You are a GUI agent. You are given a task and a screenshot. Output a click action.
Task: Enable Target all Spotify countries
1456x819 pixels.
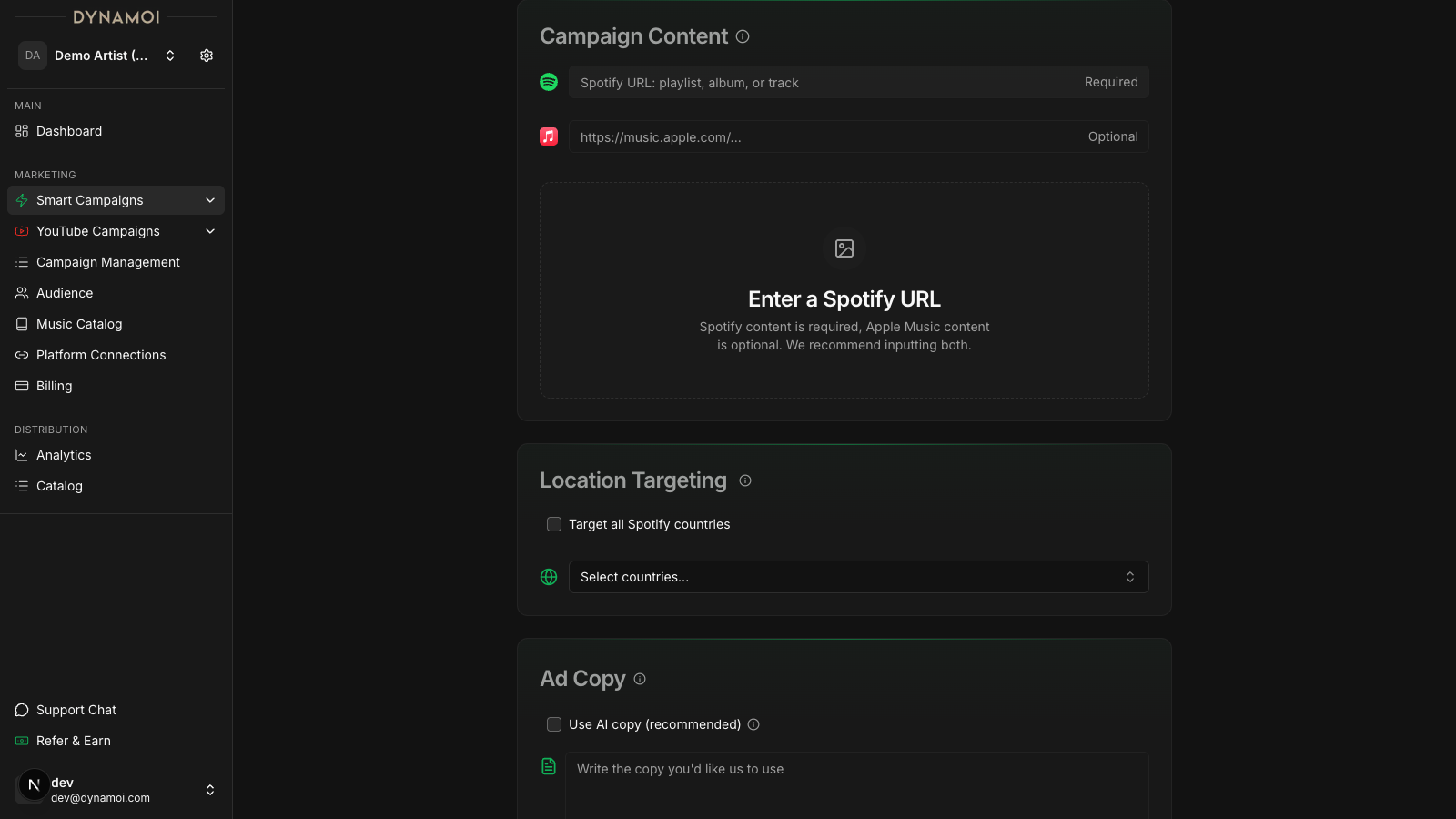(x=553, y=524)
